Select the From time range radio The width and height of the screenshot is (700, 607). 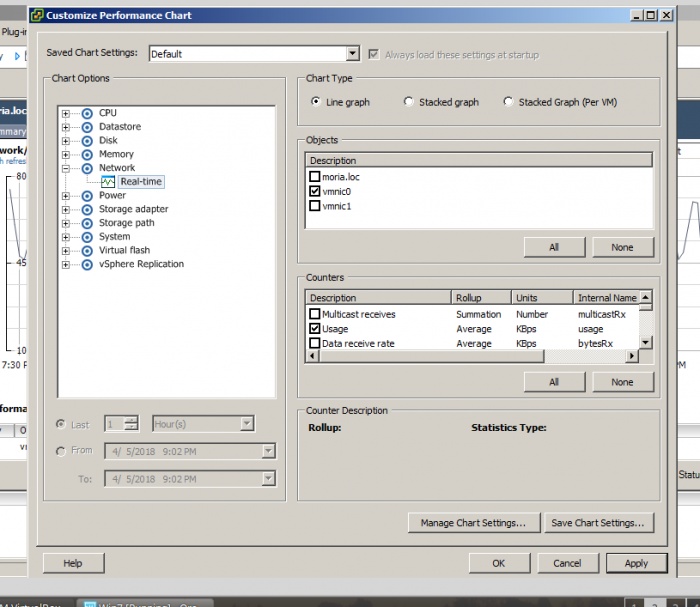pos(61,451)
